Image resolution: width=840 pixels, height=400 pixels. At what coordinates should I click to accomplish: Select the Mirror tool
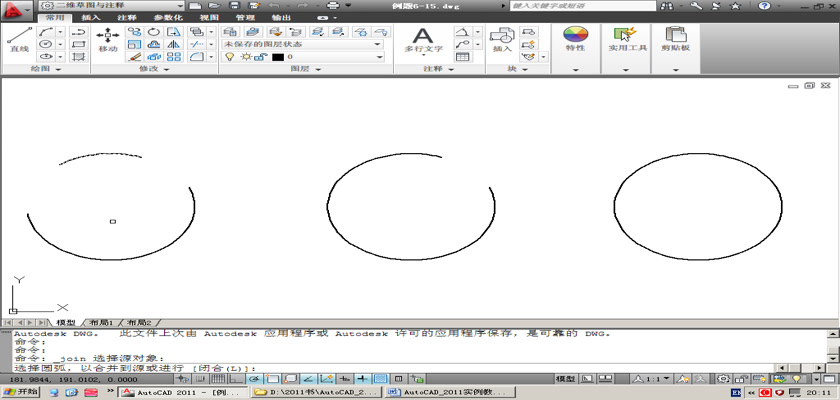coord(174,44)
